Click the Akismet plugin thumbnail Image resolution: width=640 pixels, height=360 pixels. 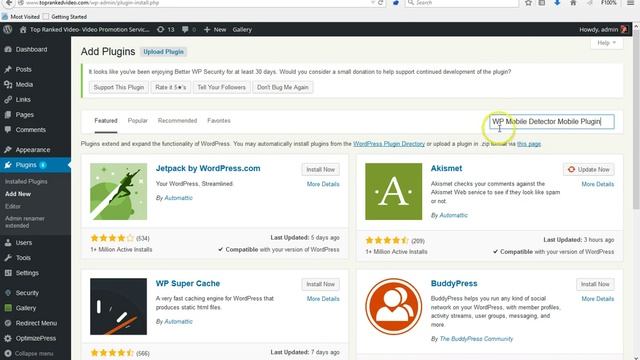(x=393, y=191)
